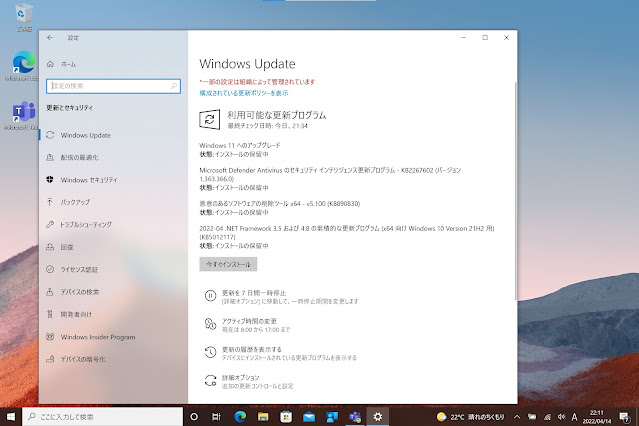
Task: Open 開発者向け in the sidebar
Action: pyautogui.click(x=113, y=314)
